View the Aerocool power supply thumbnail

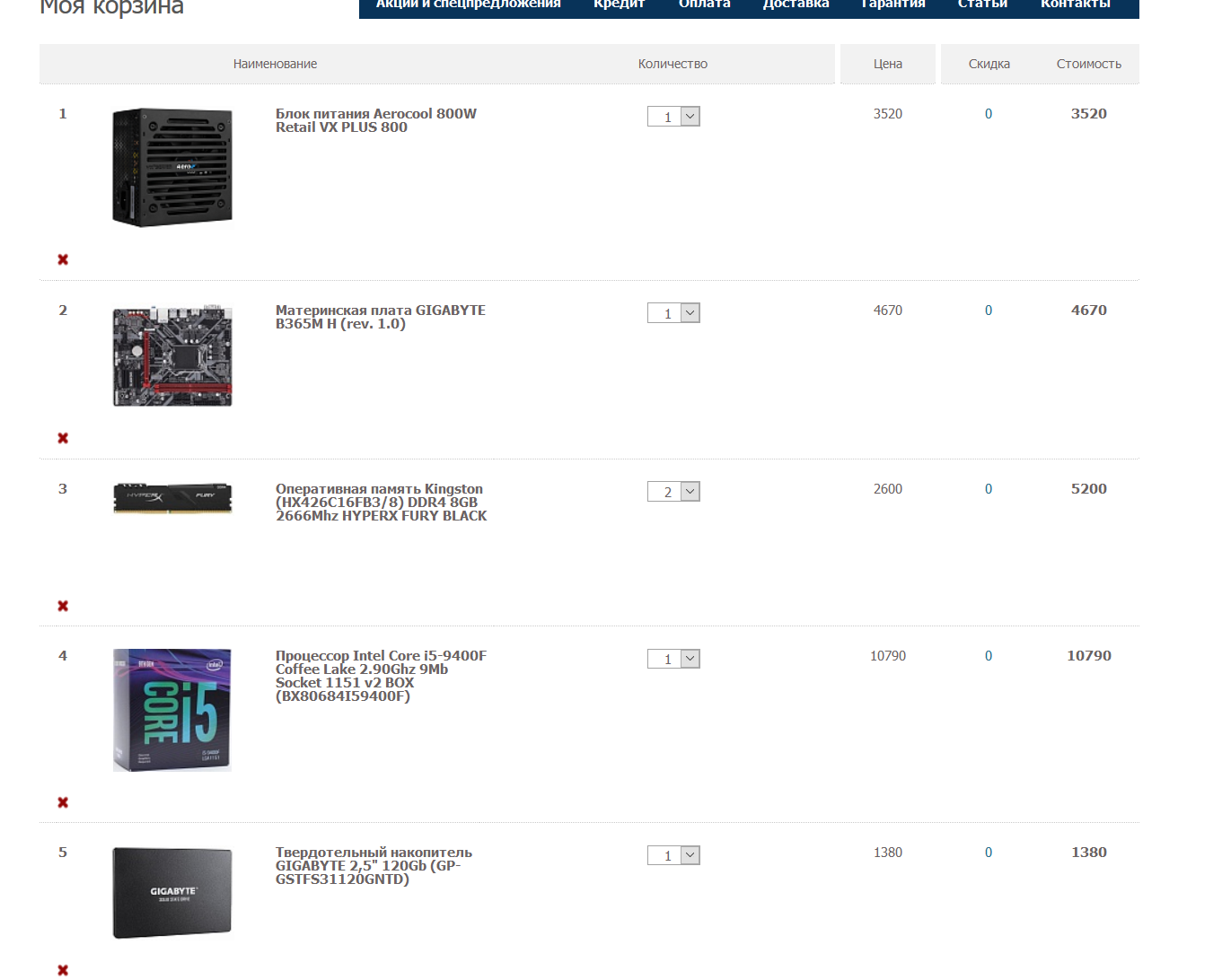click(172, 168)
